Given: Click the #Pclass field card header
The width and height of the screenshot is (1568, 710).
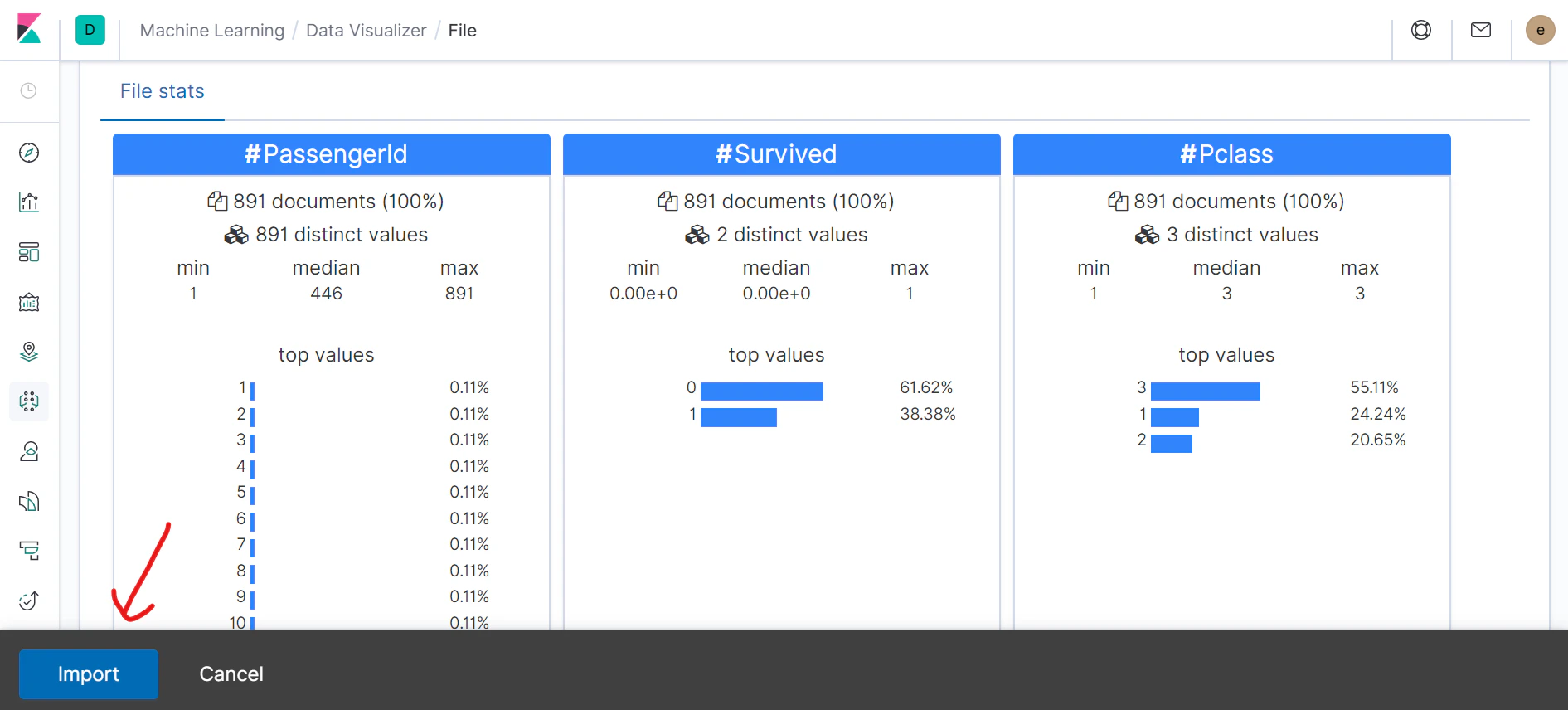Looking at the screenshot, I should [1232, 154].
